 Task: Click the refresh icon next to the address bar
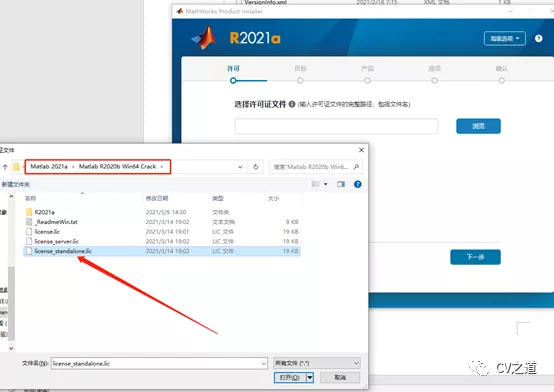pyautogui.click(x=256, y=167)
